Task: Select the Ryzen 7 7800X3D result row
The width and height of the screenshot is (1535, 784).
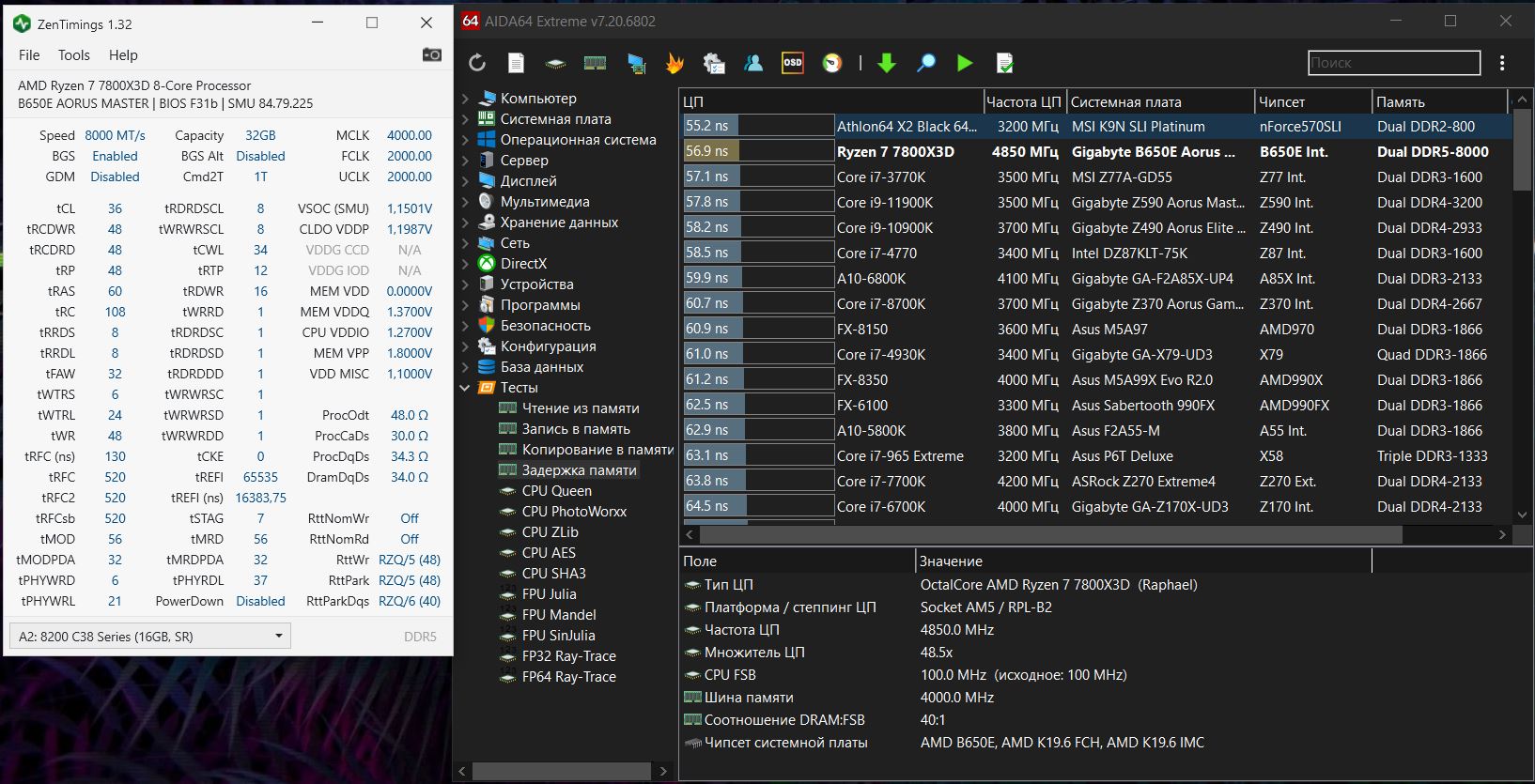Action: (1095, 151)
